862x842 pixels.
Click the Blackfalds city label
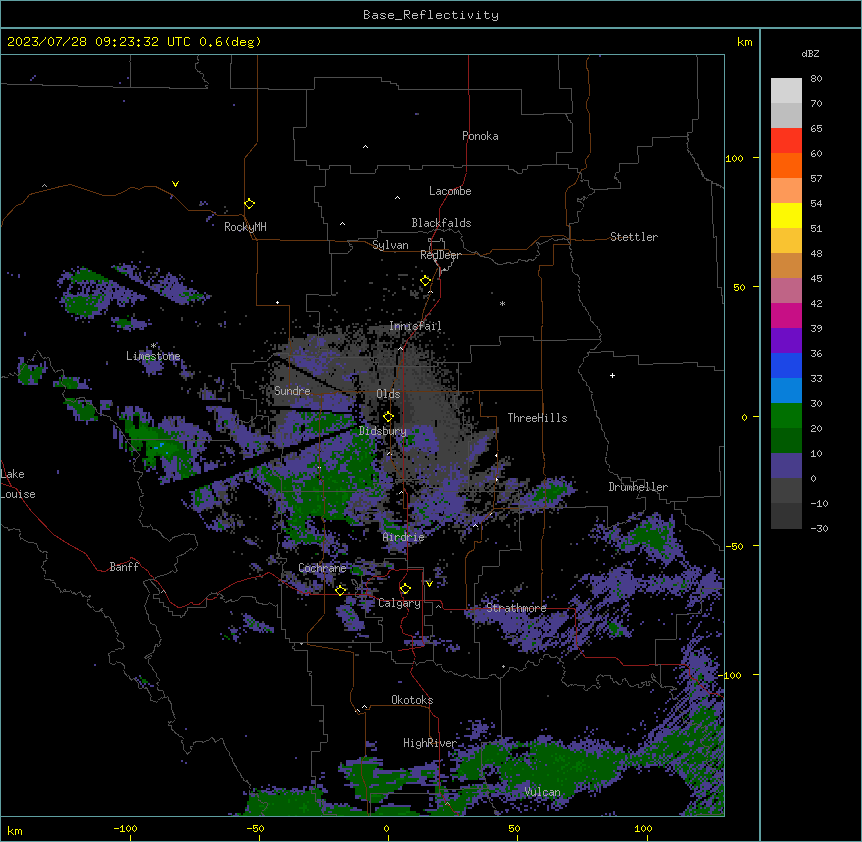441,223
